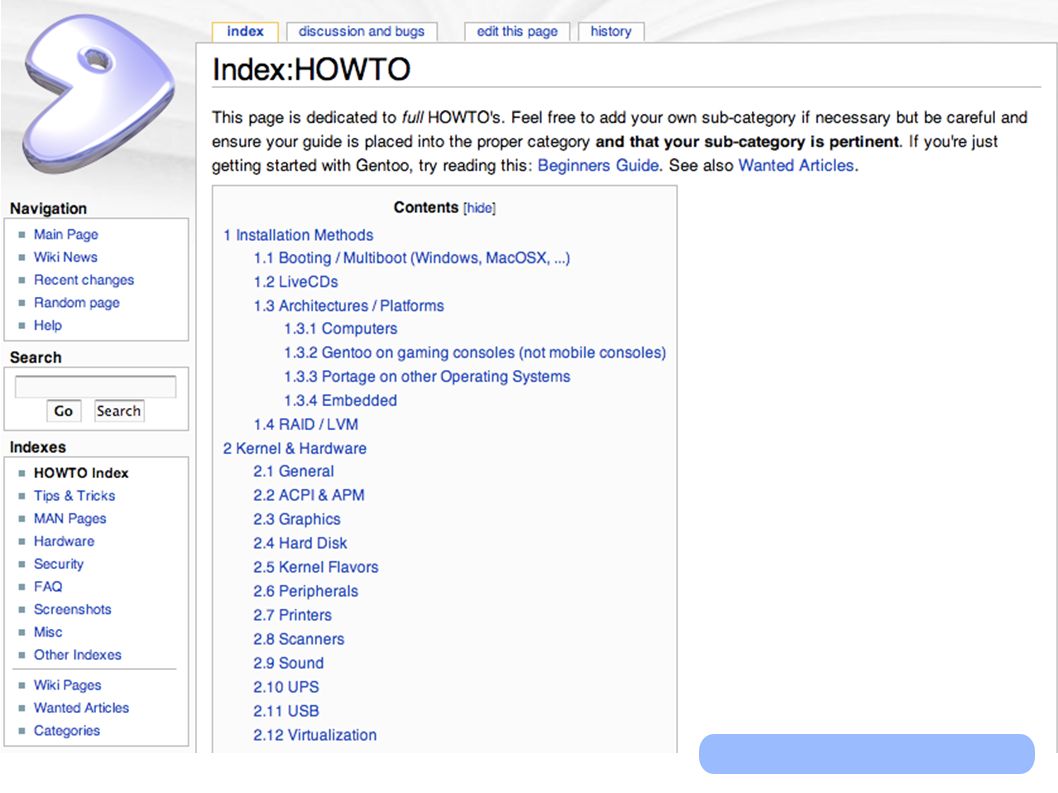Jump to 2.2 ACPI & APM
The height and width of the screenshot is (793, 1058).
(x=309, y=495)
